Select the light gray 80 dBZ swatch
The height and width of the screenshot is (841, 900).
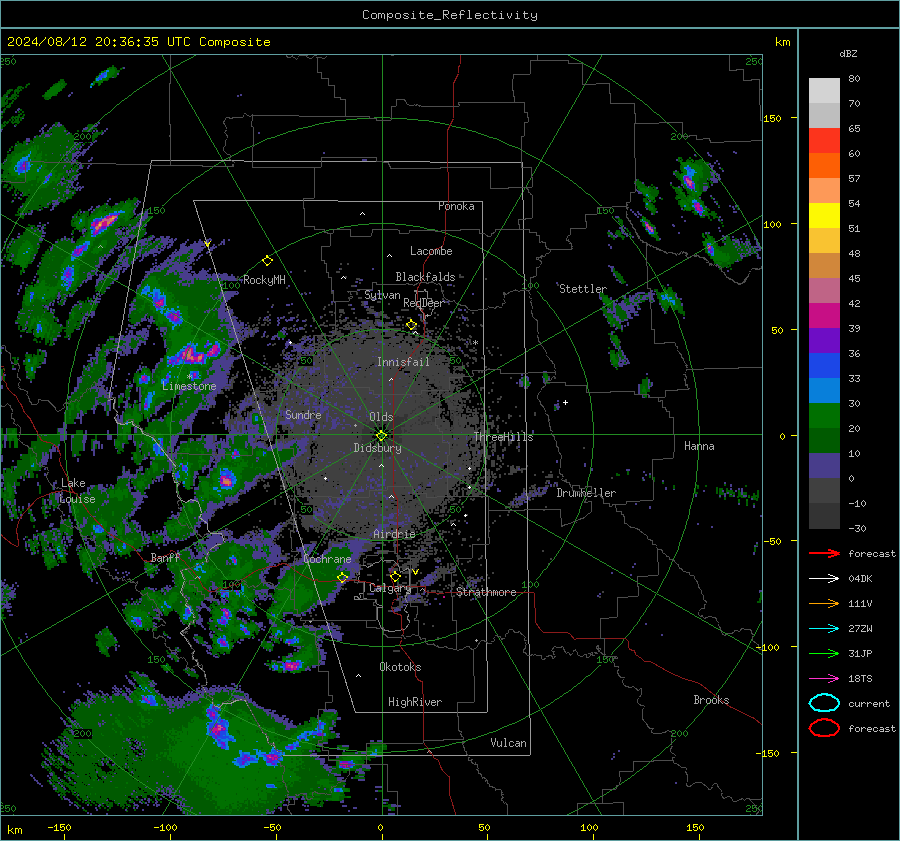coord(824,91)
